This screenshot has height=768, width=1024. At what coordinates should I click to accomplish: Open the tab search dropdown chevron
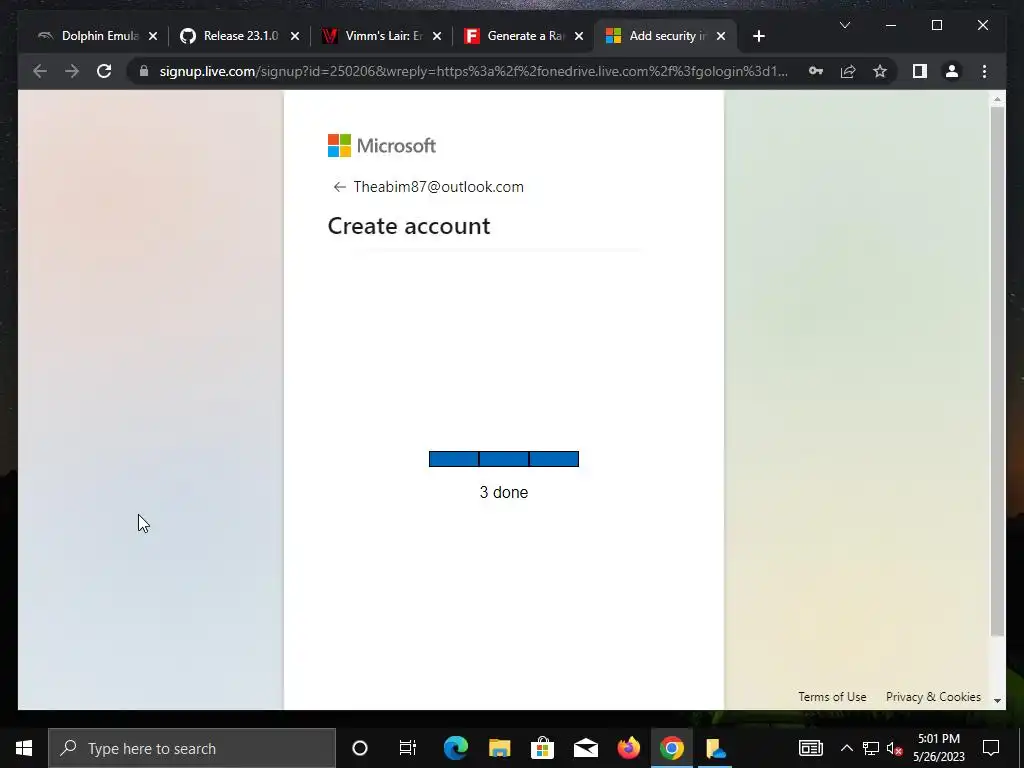pos(844,25)
